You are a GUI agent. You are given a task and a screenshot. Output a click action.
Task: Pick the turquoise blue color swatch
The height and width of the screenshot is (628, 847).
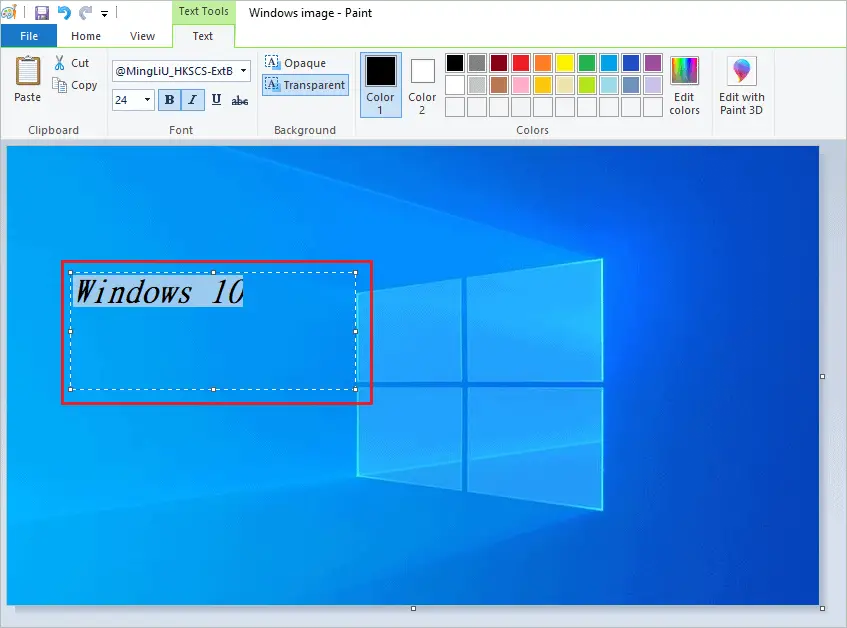609,63
